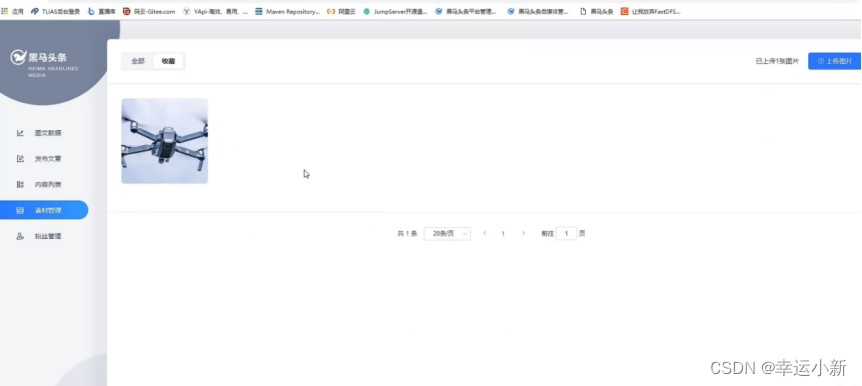This screenshot has height=386, width=862.
Task: Go to next page with the right arrow
Action: pyautogui.click(x=523, y=234)
